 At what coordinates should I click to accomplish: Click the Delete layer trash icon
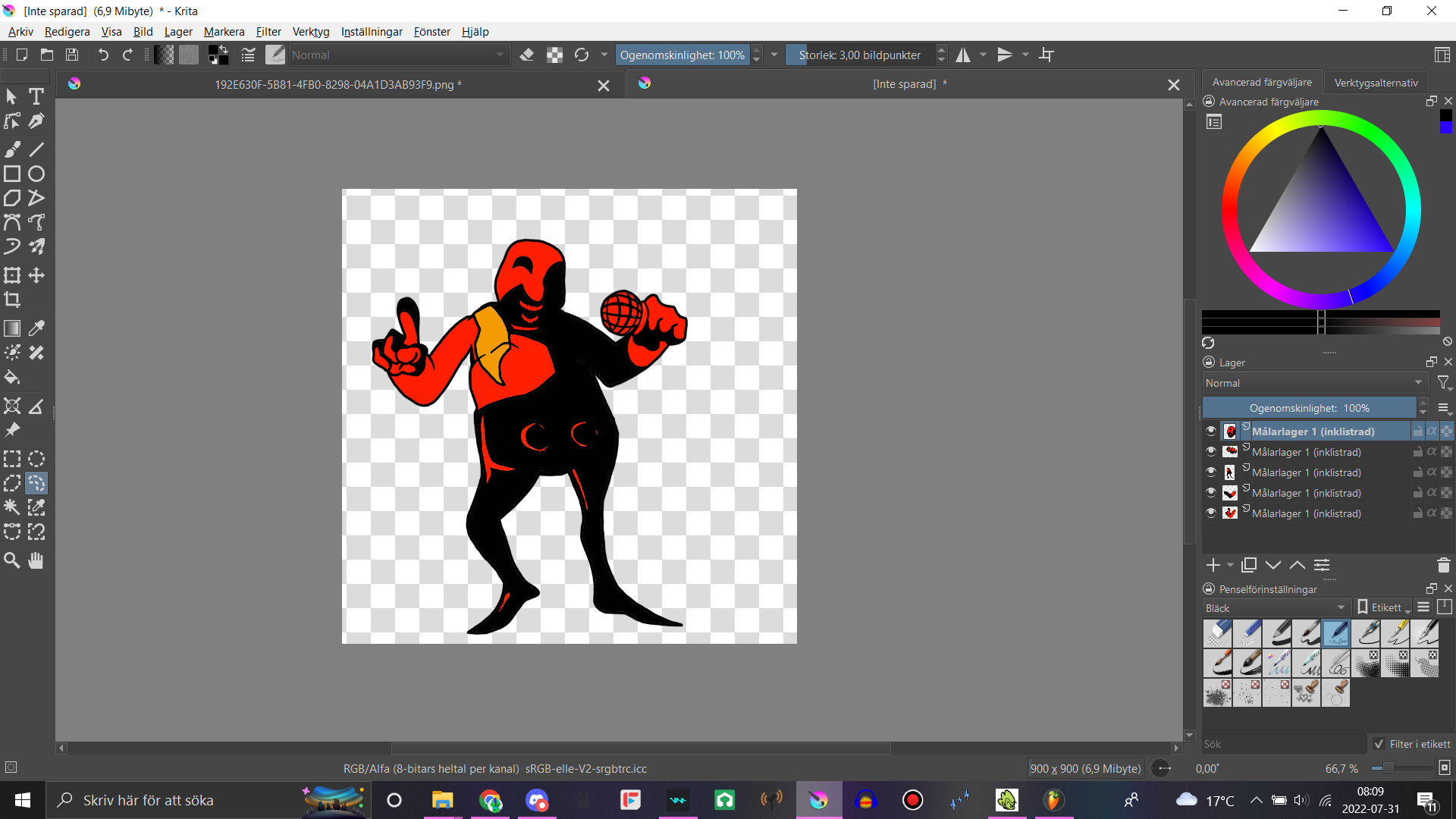(x=1443, y=565)
